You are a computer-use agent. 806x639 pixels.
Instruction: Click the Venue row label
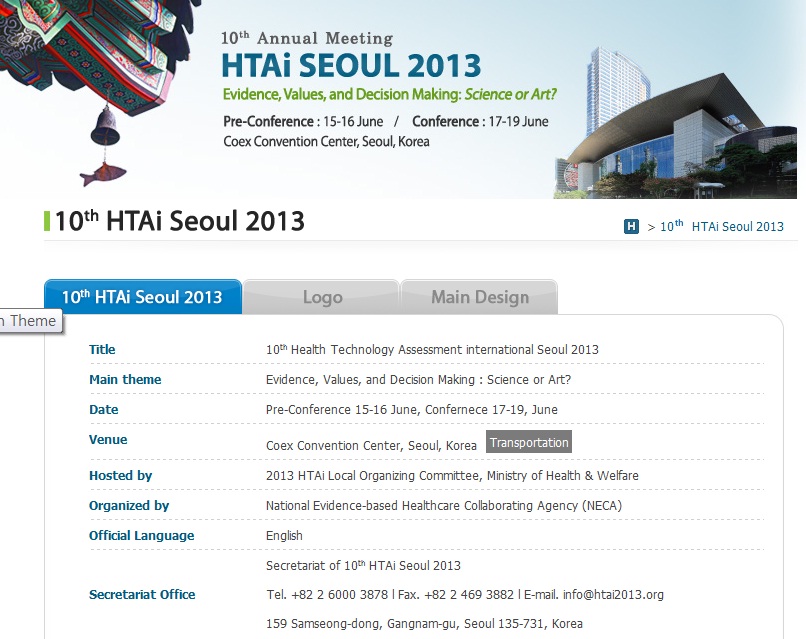(108, 440)
